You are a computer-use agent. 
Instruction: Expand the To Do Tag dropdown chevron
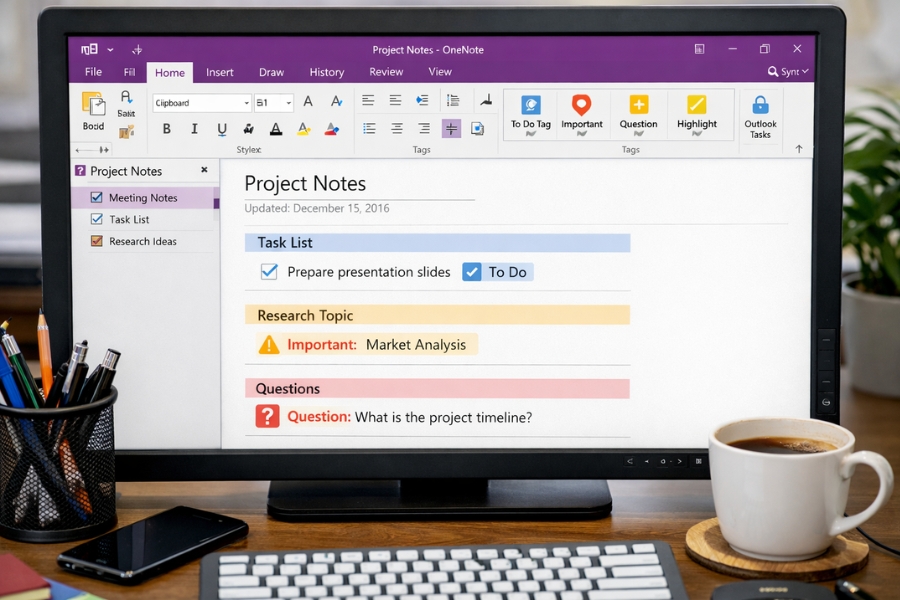click(530, 134)
